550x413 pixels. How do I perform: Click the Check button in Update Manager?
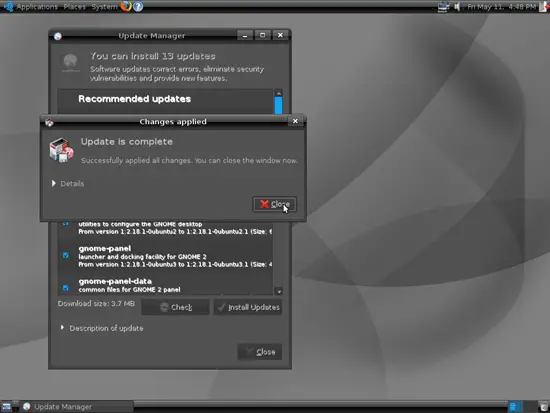coord(175,307)
